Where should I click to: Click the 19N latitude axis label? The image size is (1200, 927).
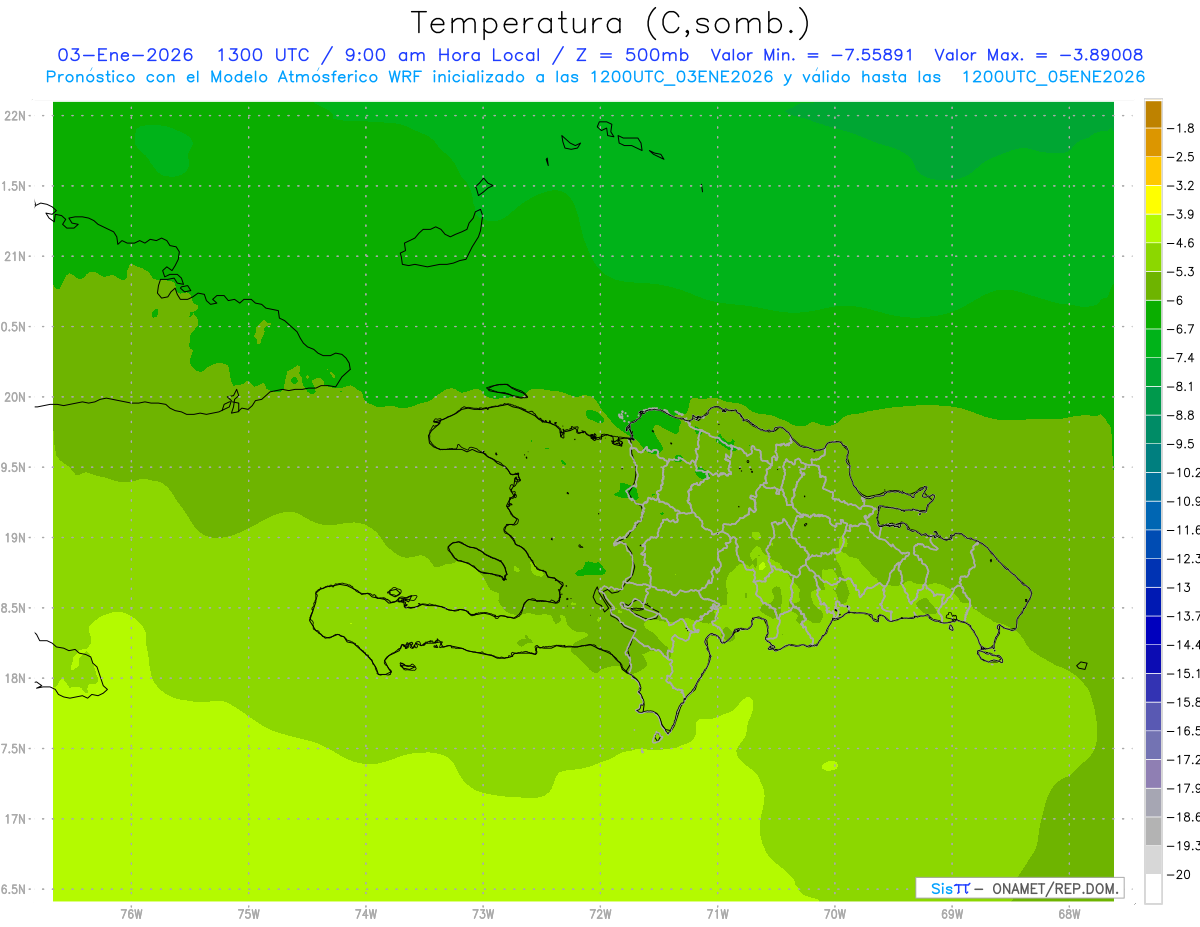click(16, 538)
